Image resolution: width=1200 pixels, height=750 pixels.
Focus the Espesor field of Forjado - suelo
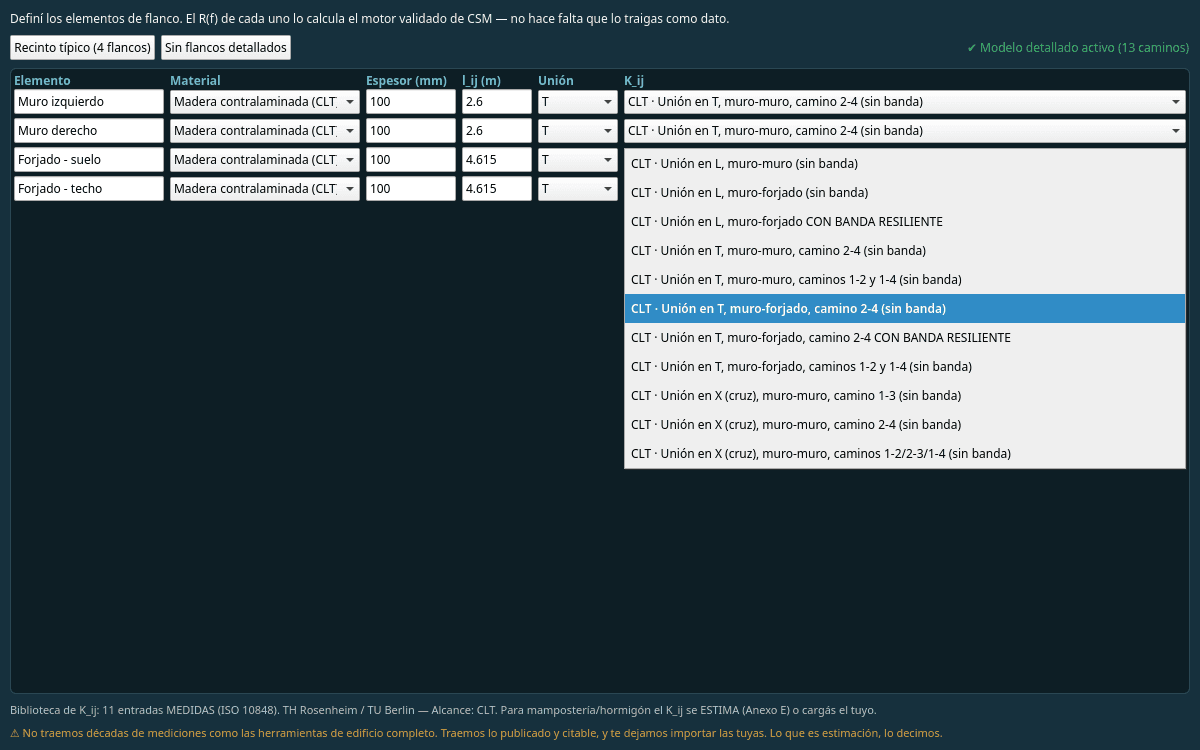(411, 160)
